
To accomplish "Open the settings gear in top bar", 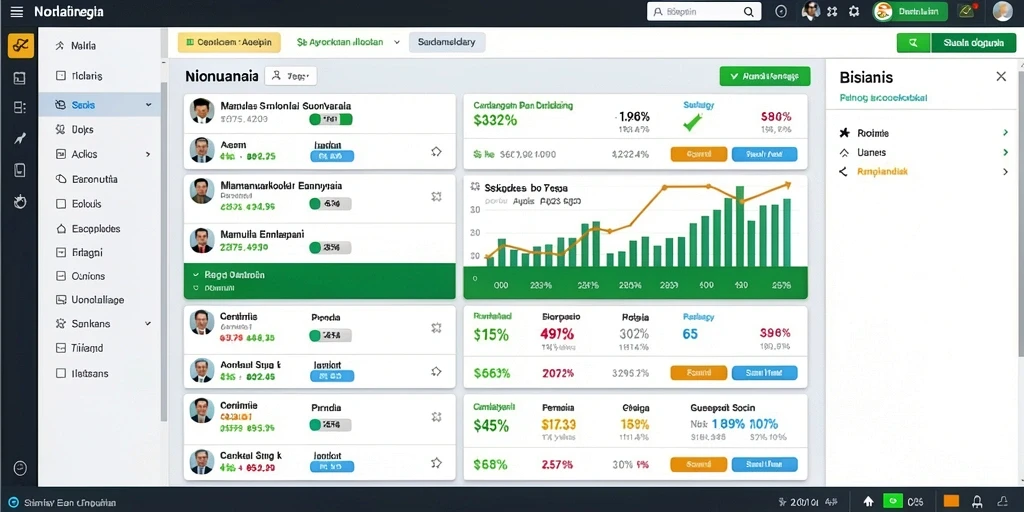I will click(x=854, y=11).
